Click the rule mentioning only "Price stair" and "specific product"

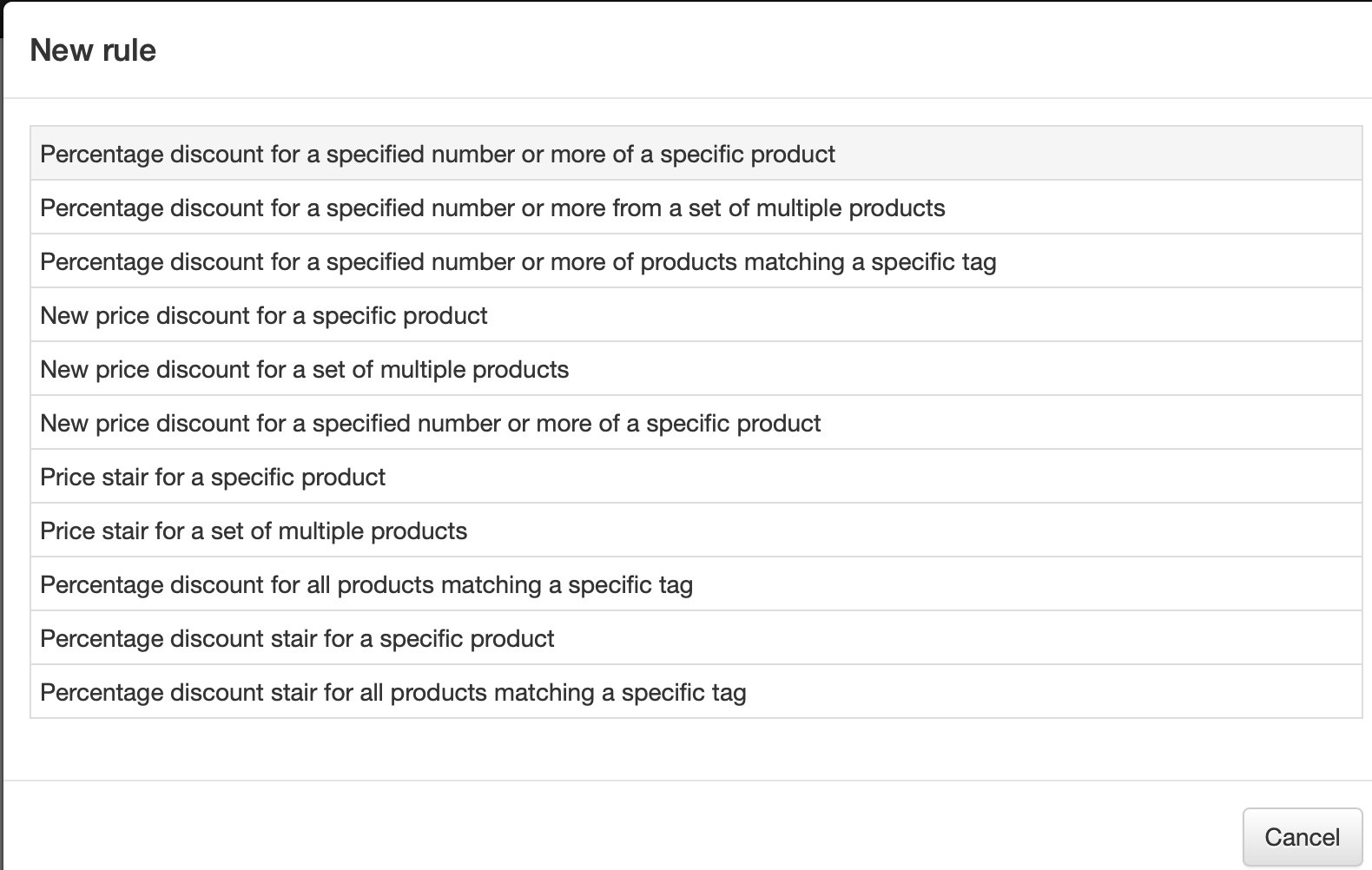click(213, 478)
